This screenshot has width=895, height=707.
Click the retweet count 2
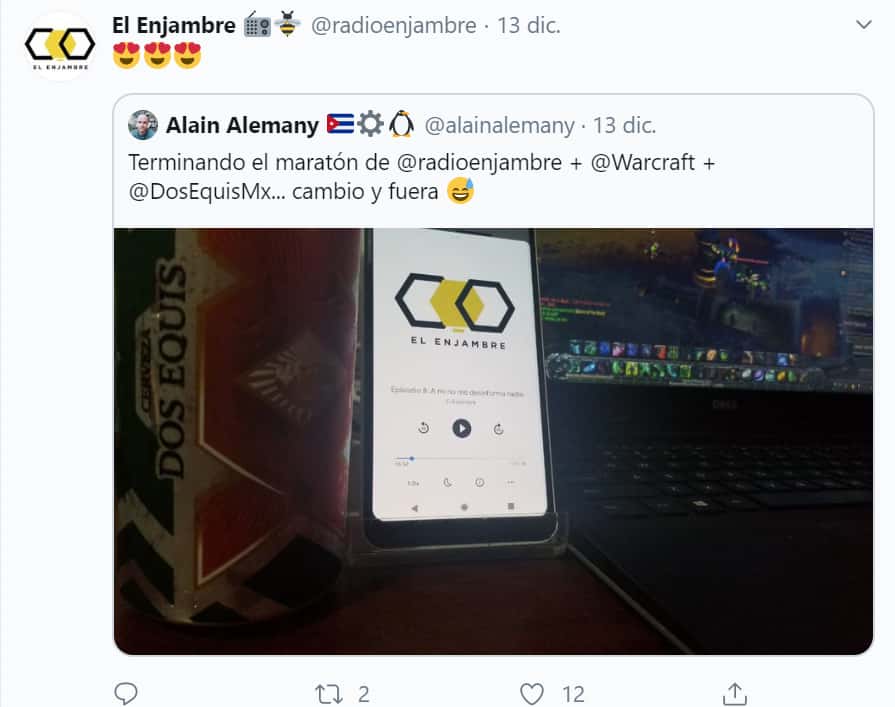pos(364,694)
